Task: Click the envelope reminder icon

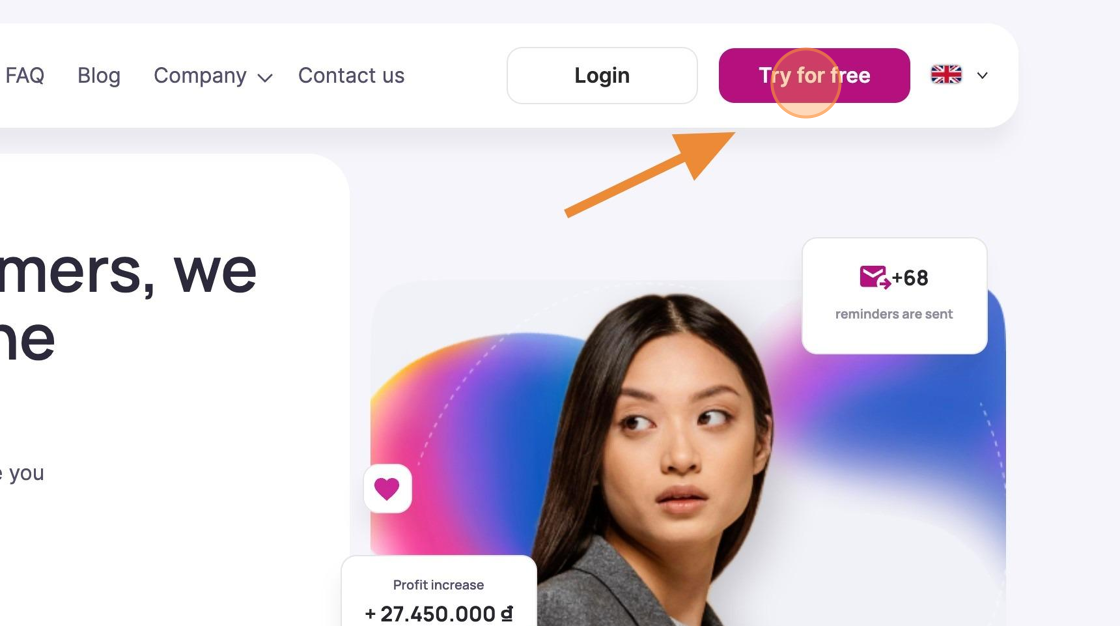Action: click(x=875, y=277)
